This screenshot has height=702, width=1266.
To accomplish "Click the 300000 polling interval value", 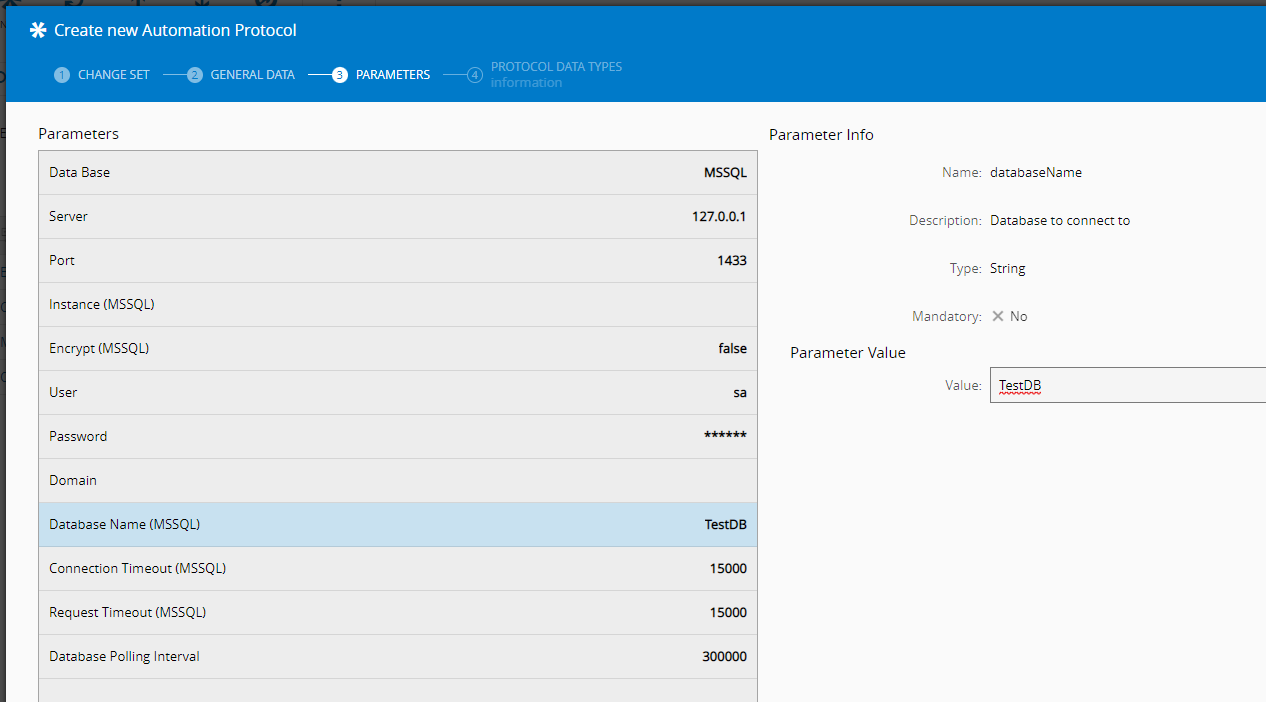I will [724, 657].
